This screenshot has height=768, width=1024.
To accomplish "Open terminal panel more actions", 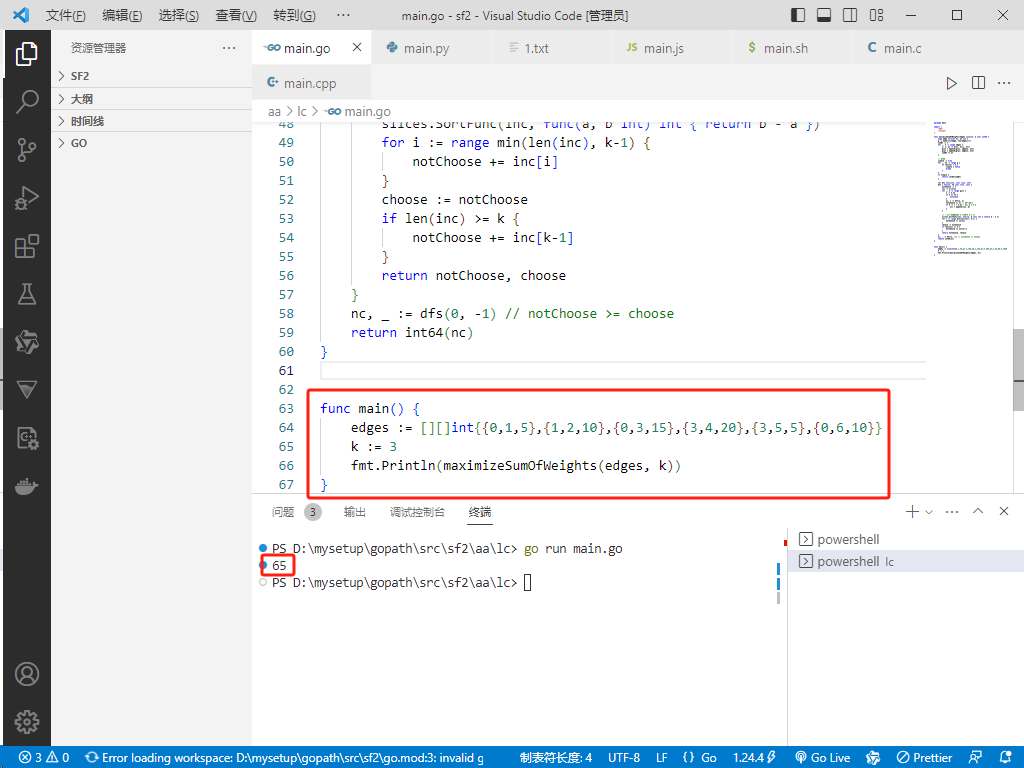I will tap(952, 511).
